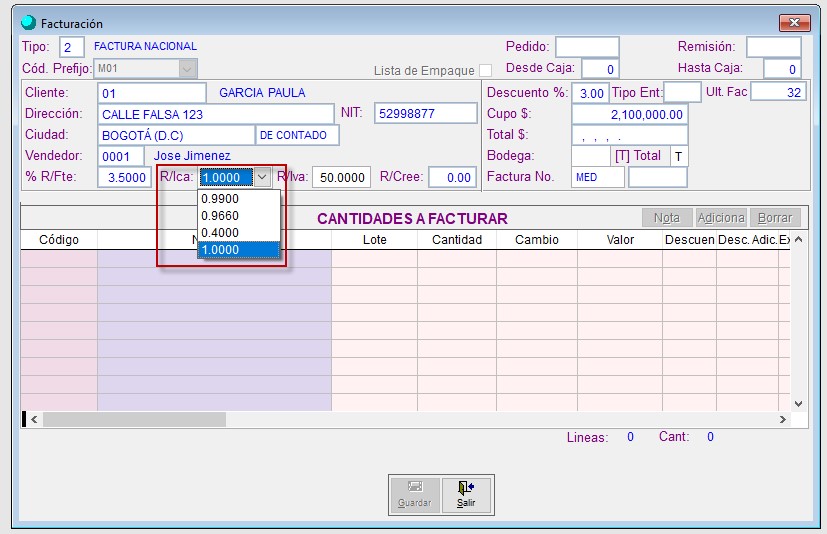Click the Vendedor code field 0001

(x=121, y=156)
